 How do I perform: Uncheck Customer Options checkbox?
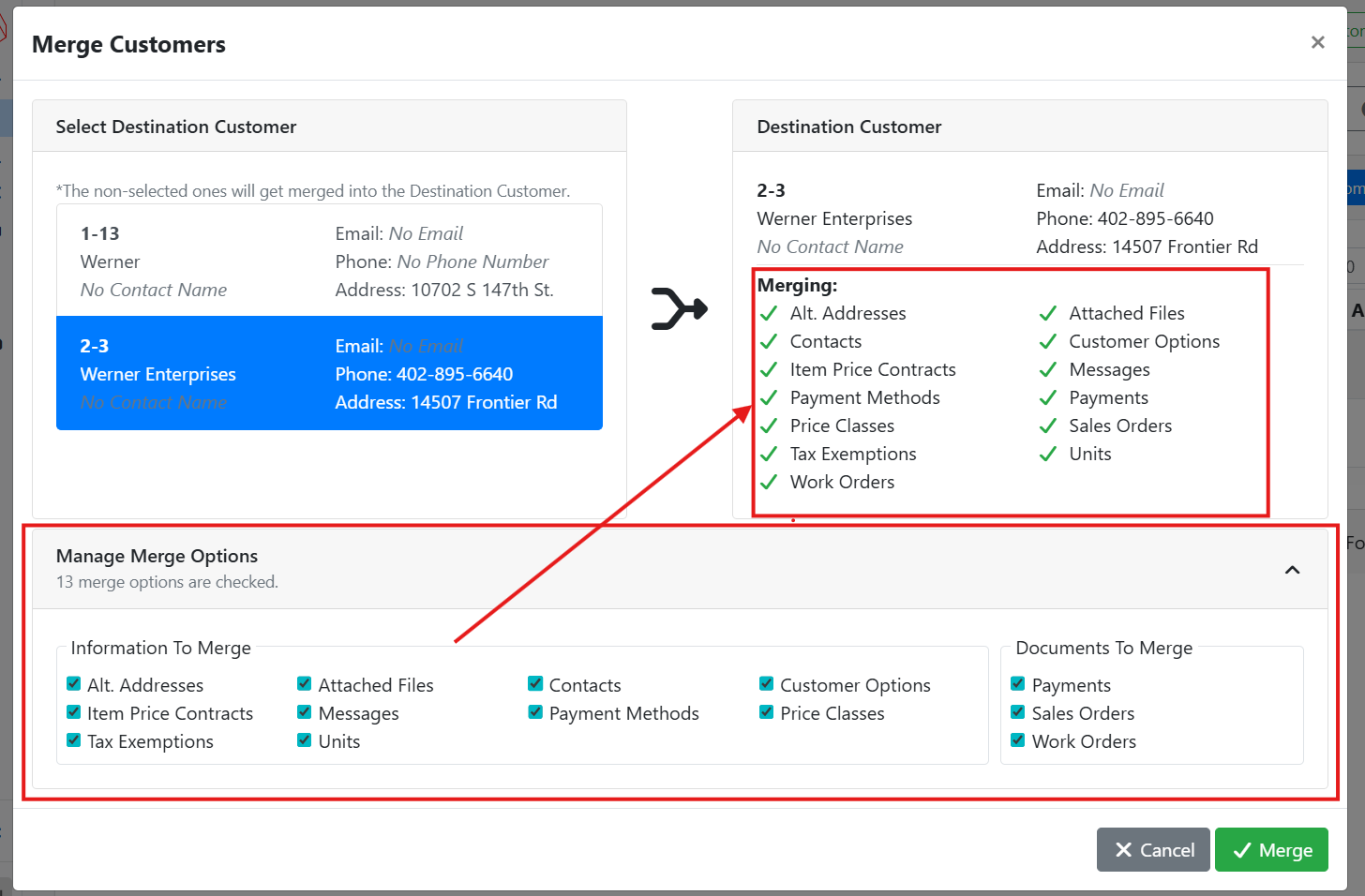tap(766, 684)
